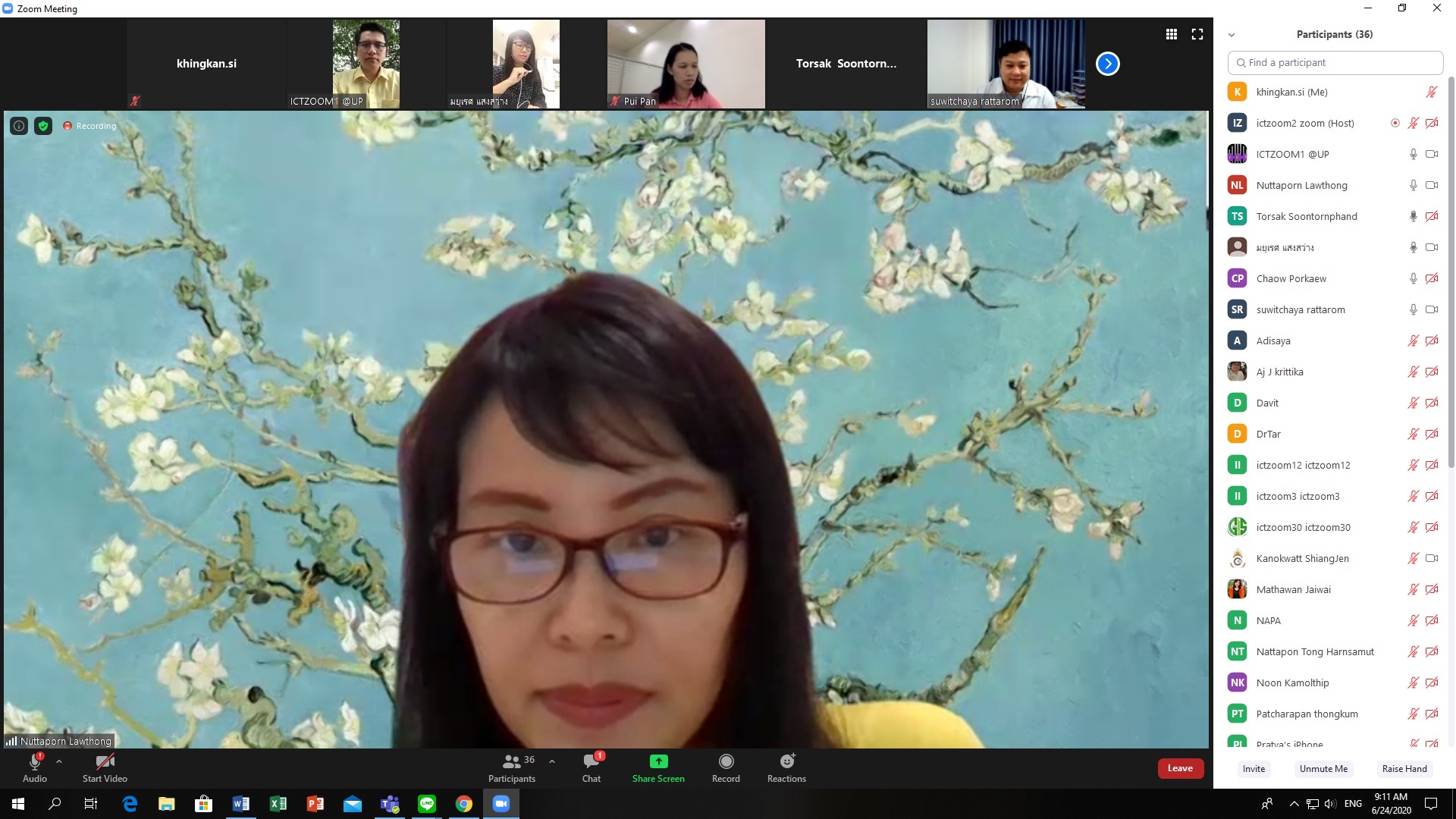
Task: Click suwitchaya rattarom video thumbnail
Action: [1006, 64]
